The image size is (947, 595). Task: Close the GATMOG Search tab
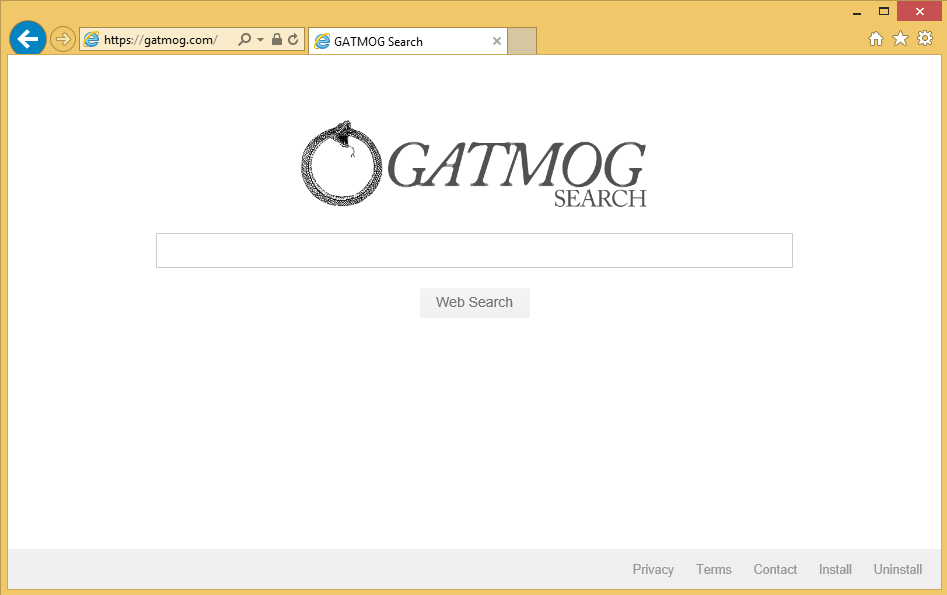click(x=497, y=42)
